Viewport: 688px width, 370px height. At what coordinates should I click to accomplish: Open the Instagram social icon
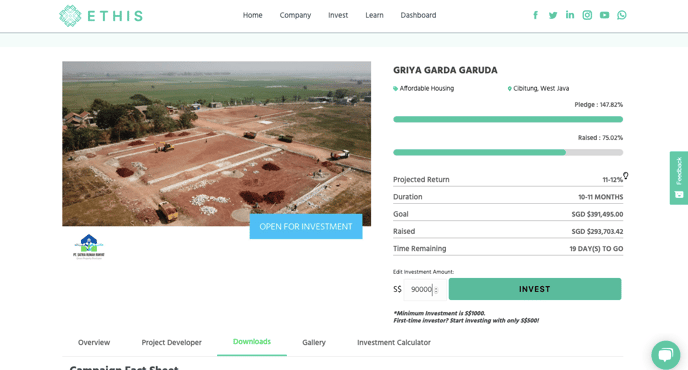(587, 15)
